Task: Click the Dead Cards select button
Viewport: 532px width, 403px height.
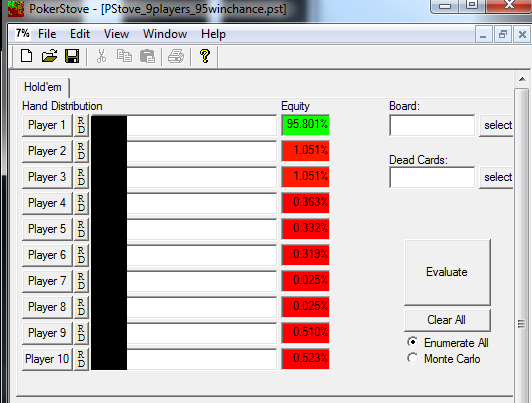Action: [496, 177]
